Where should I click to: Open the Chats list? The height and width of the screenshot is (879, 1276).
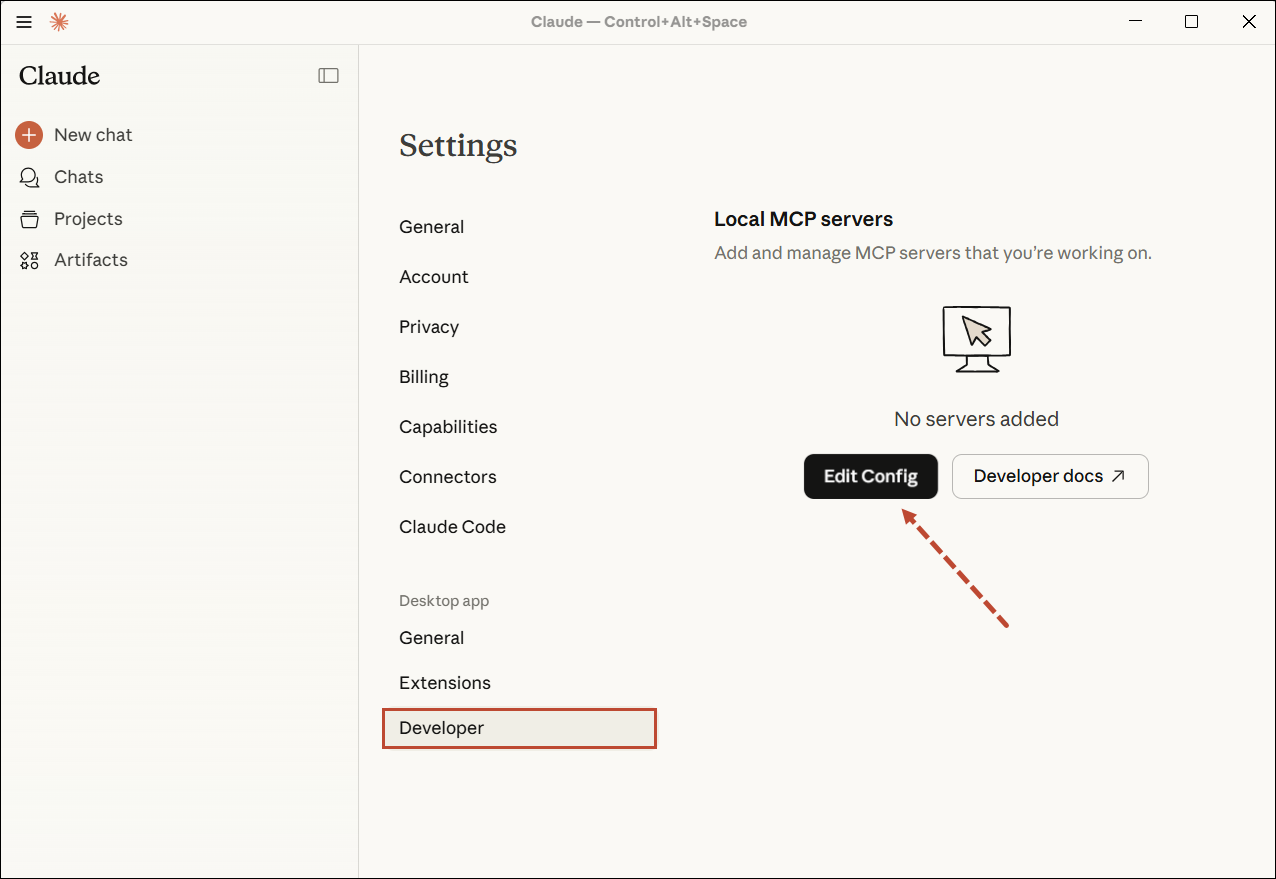pyautogui.click(x=79, y=177)
